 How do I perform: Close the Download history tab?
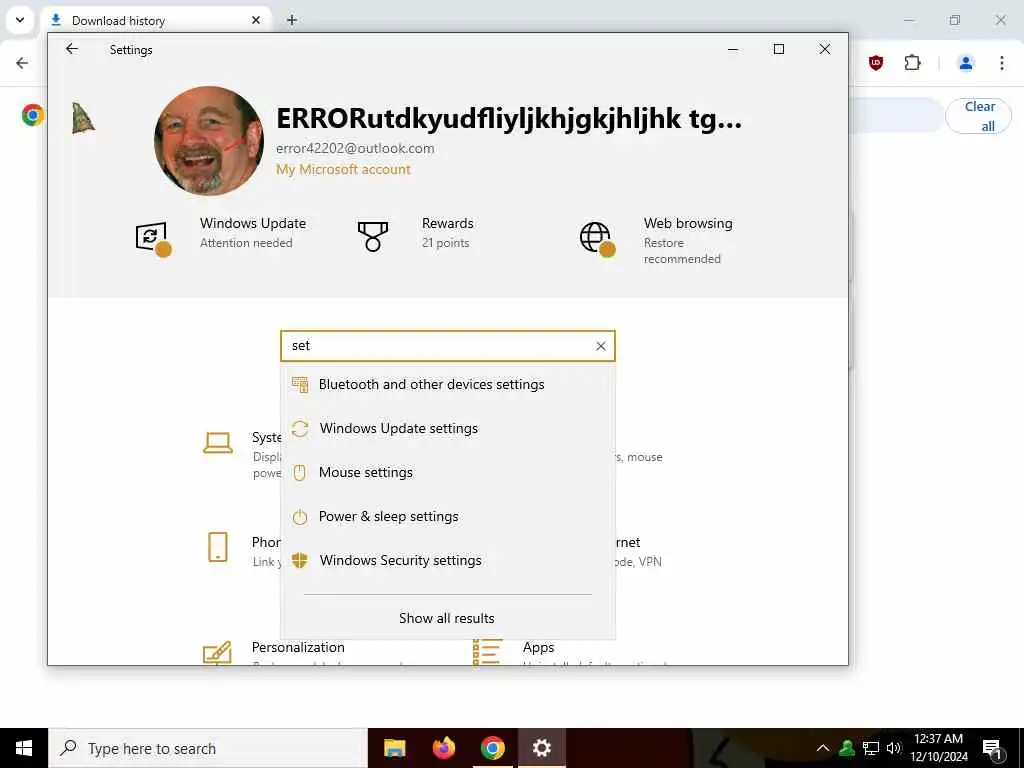pos(256,20)
